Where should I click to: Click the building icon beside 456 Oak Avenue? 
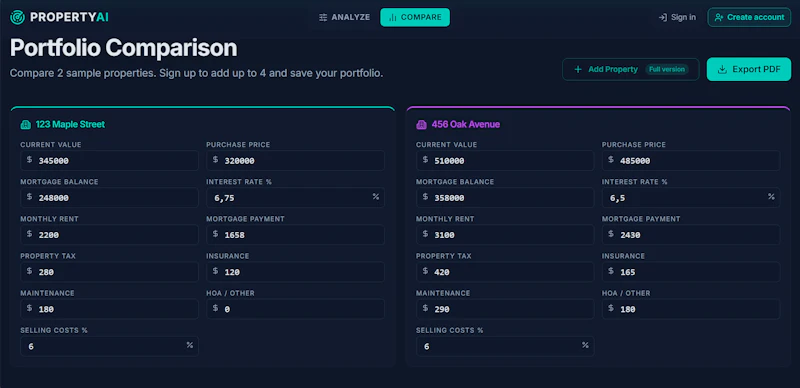coord(421,125)
